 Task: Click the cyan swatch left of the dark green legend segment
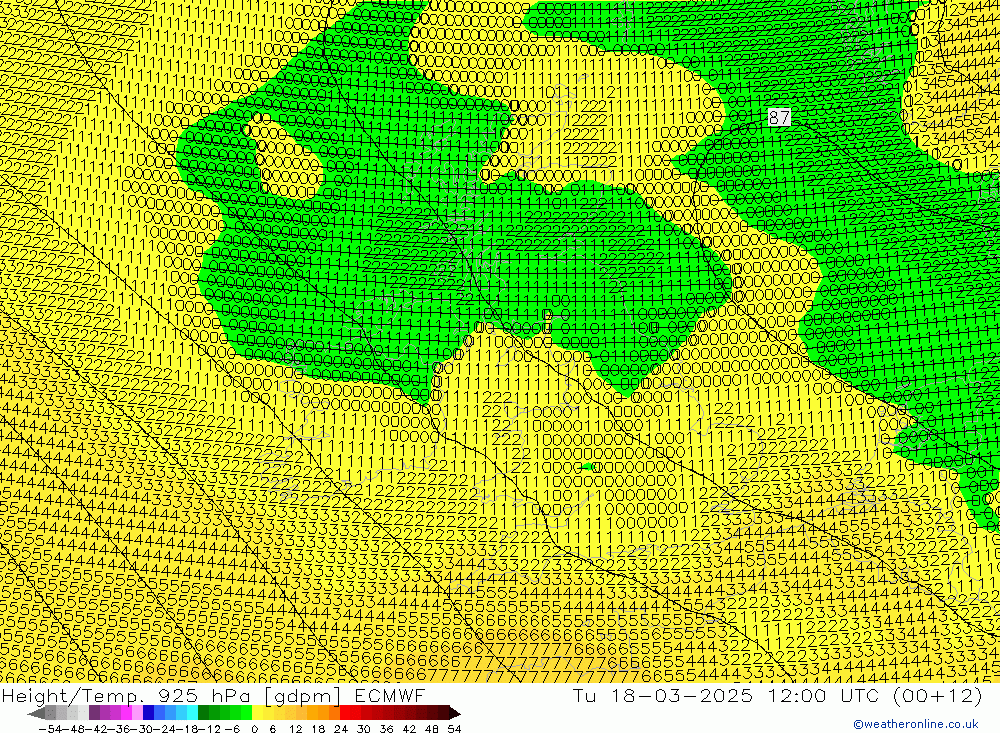click(x=192, y=713)
